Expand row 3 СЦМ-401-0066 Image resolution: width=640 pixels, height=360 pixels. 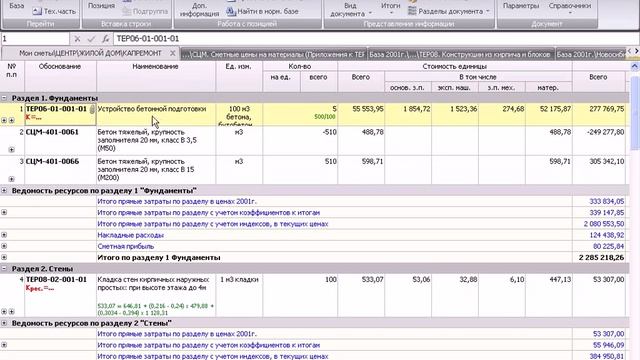11,179
